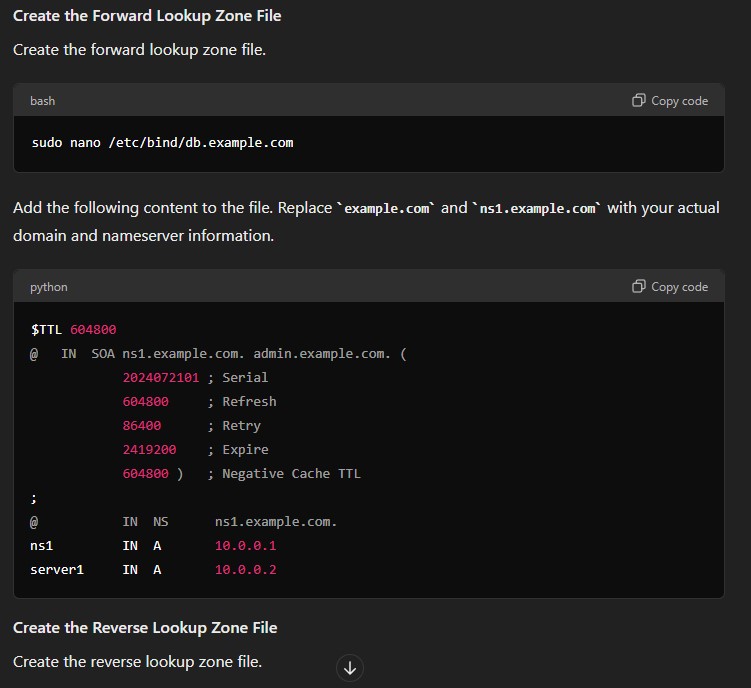
Task: Click the serial number 2024072101
Action: click(161, 378)
